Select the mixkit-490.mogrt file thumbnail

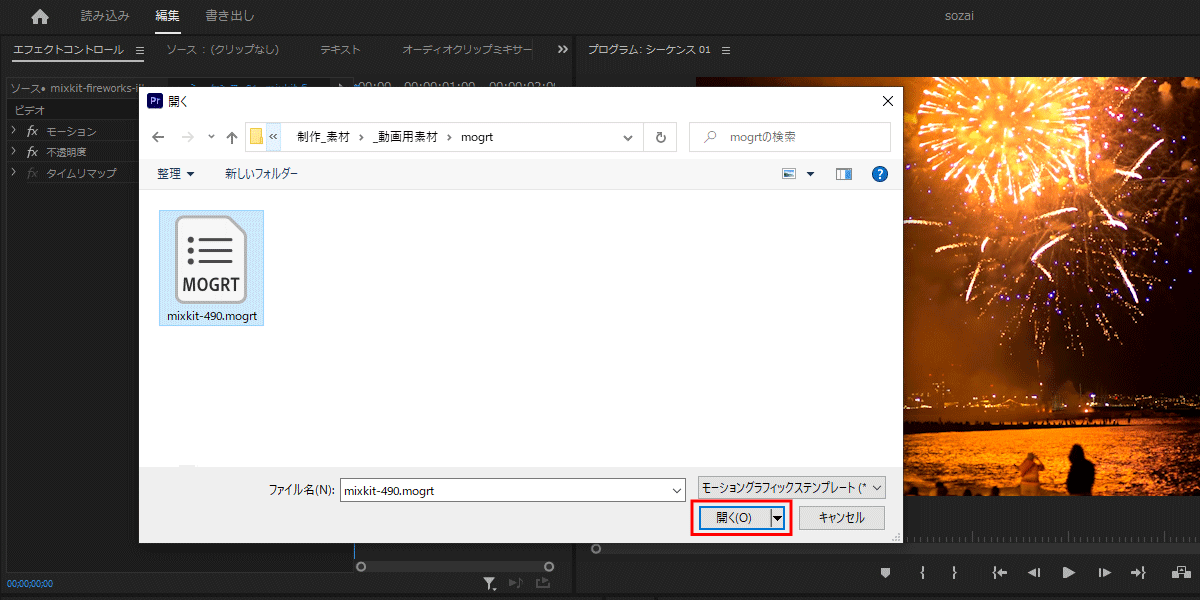210,260
